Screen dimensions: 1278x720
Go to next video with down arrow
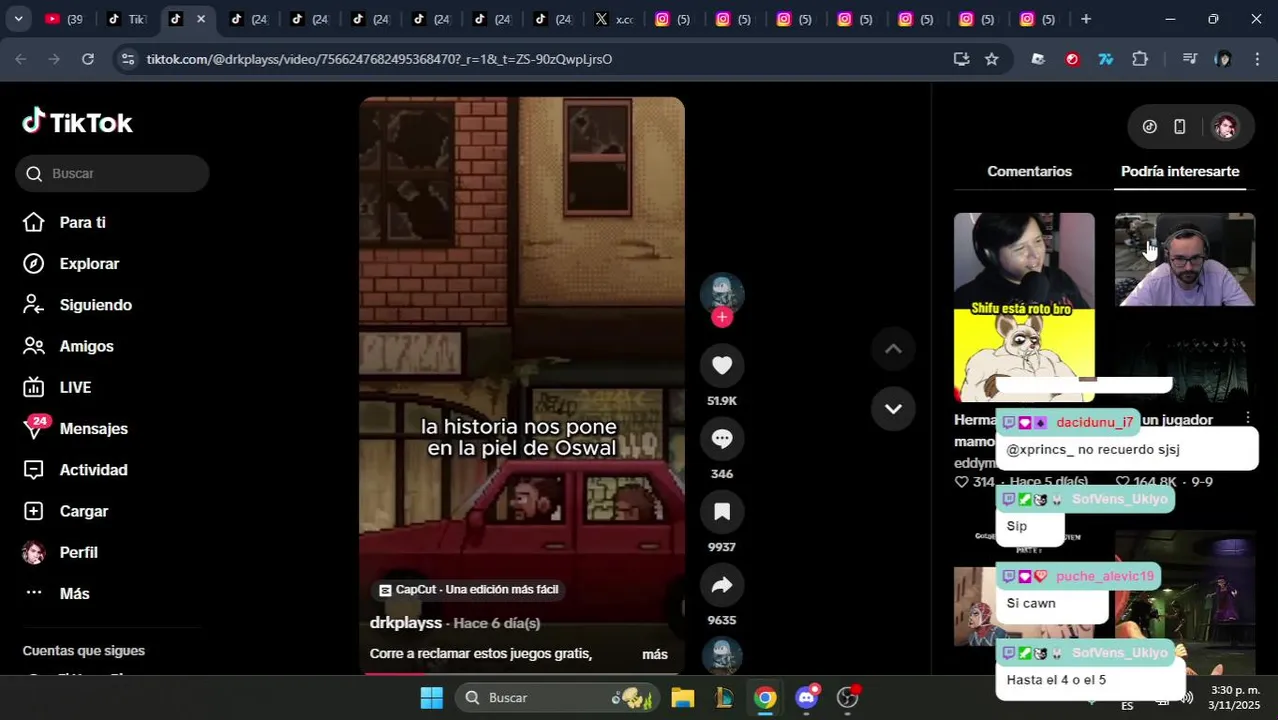click(893, 408)
